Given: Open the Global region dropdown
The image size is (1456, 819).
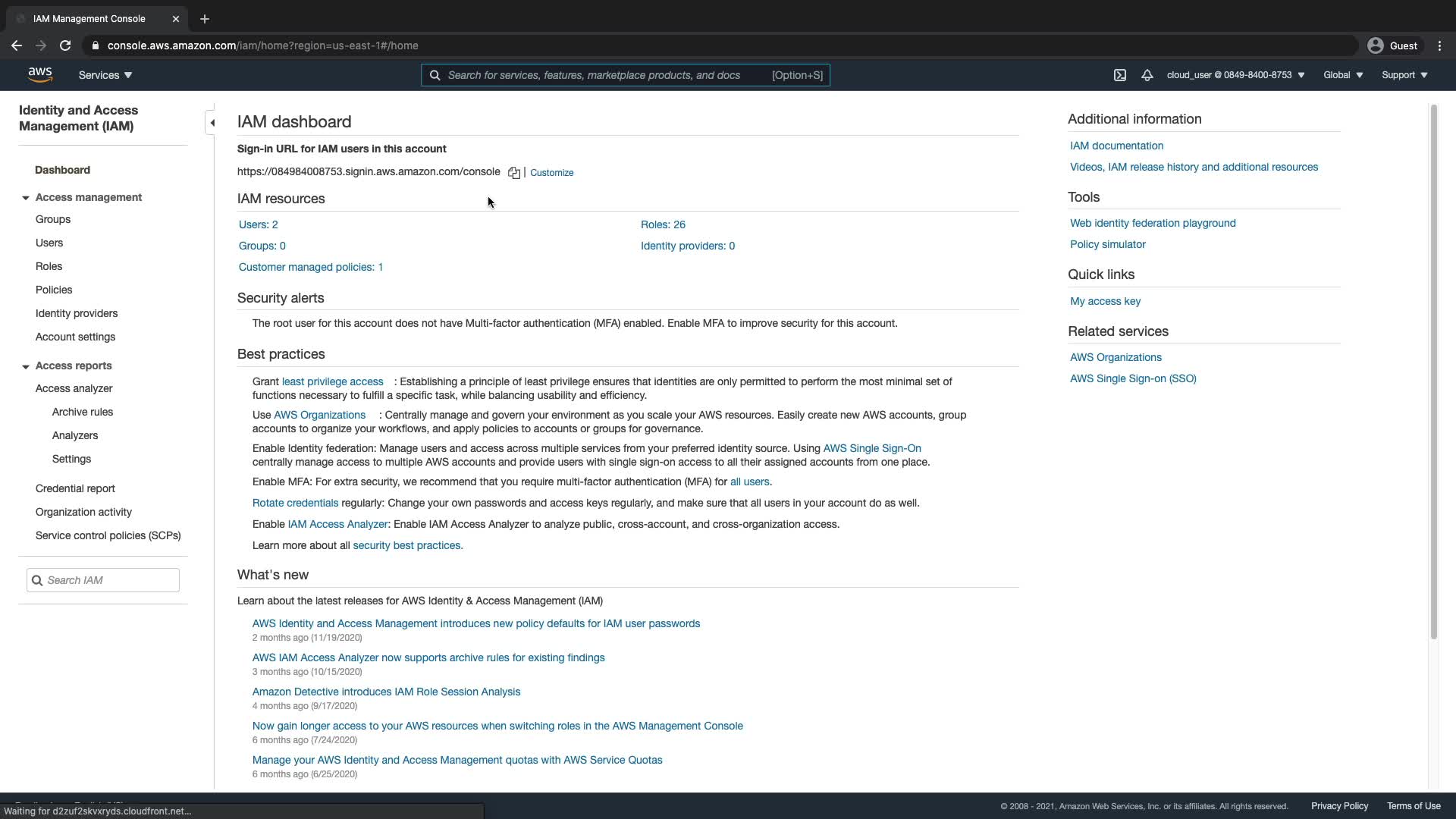Looking at the screenshot, I should tap(1342, 75).
